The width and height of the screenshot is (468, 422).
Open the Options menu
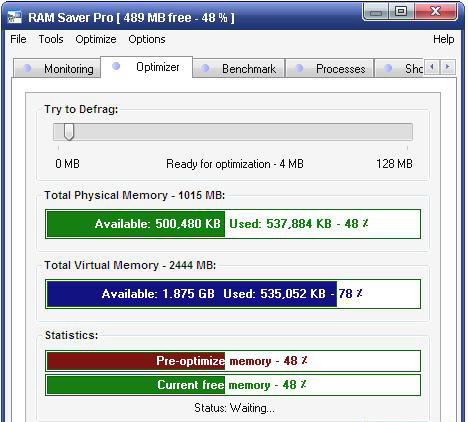point(147,39)
